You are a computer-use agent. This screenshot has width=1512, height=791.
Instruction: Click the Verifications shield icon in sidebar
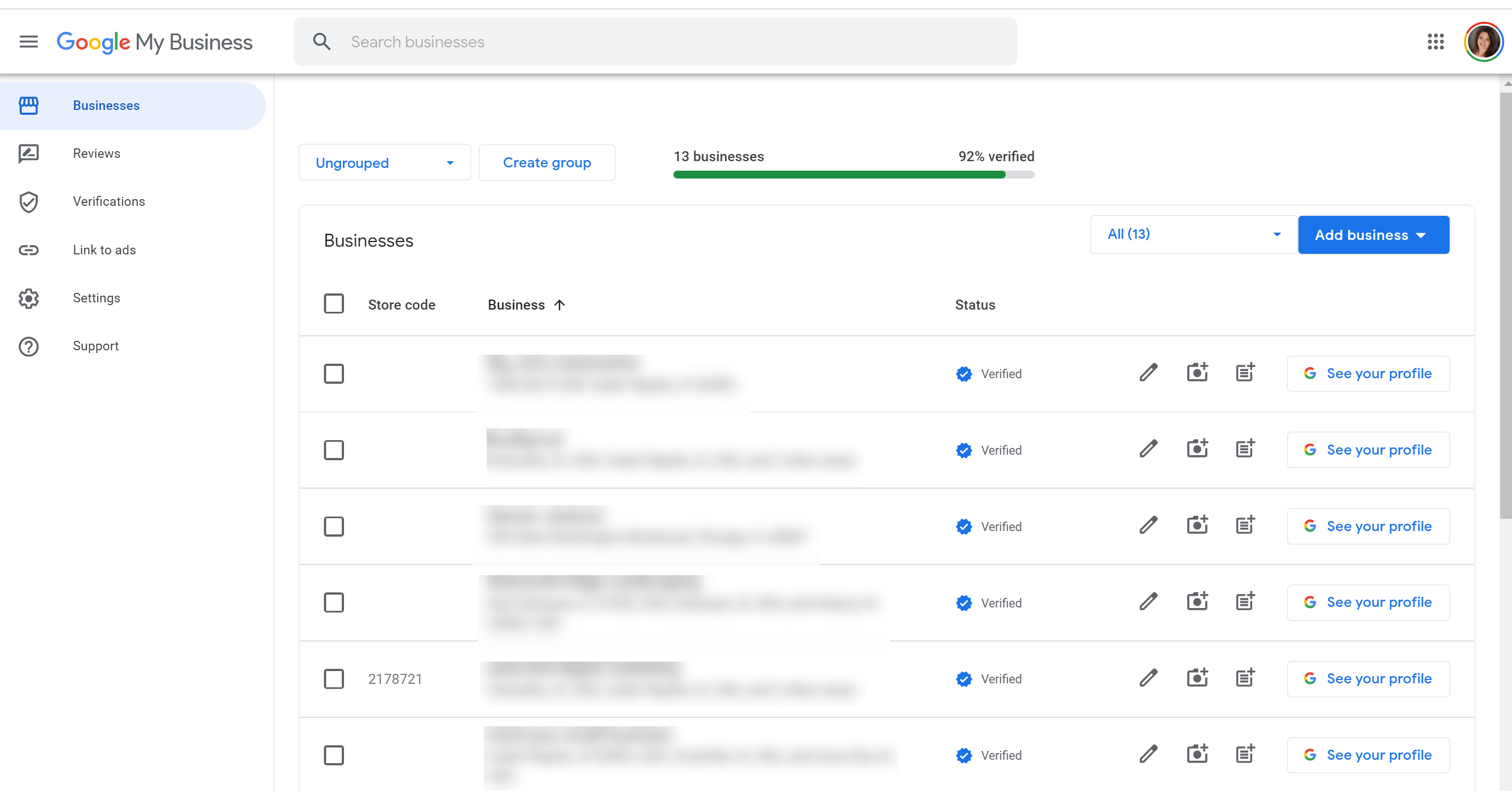[28, 201]
